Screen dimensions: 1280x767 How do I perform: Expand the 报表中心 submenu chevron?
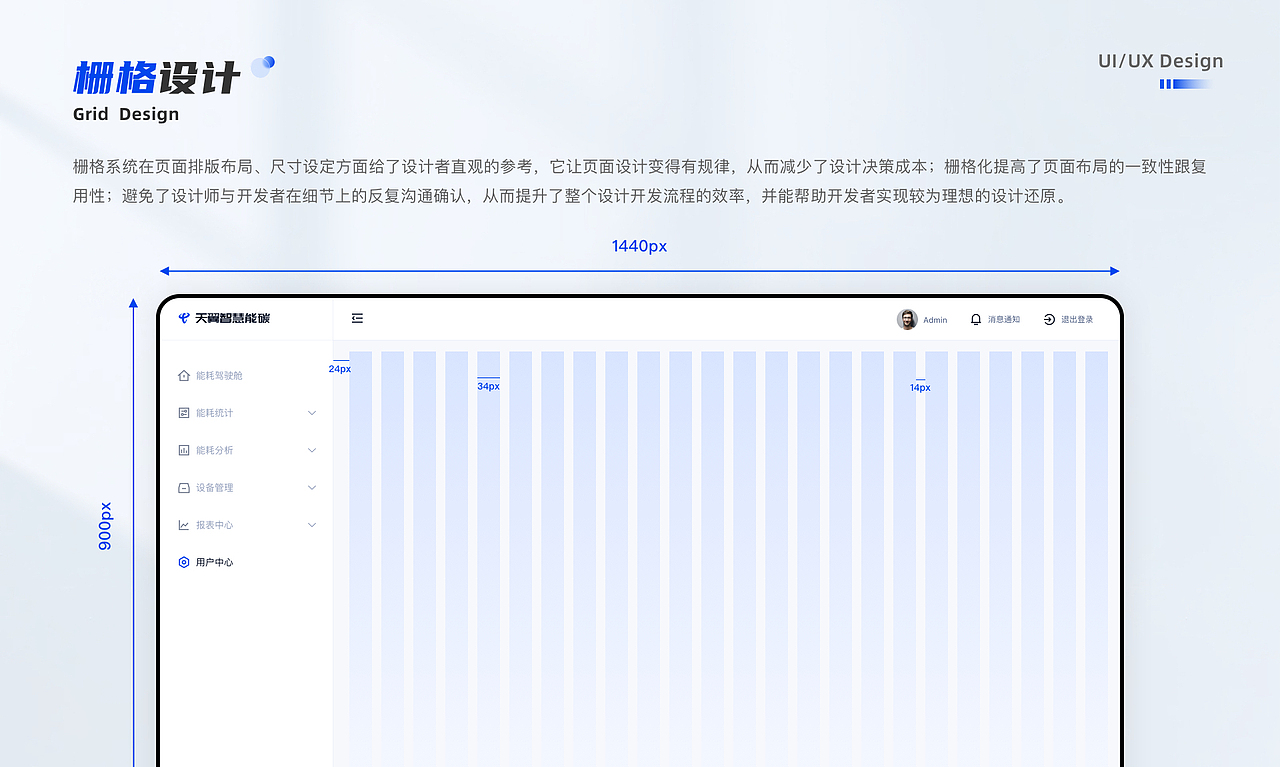coord(312,525)
